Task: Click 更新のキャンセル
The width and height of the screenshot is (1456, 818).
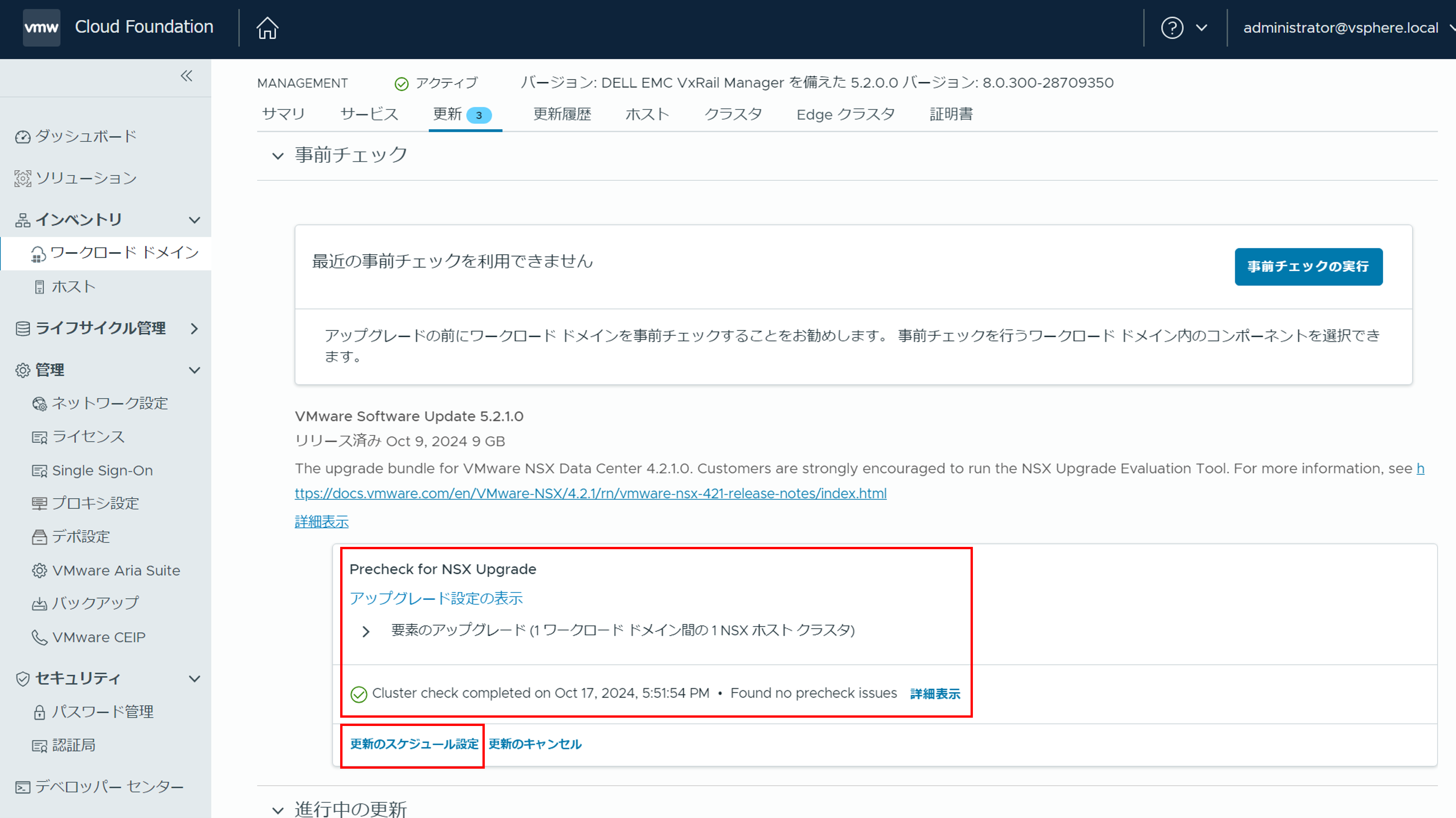Action: pos(535,745)
